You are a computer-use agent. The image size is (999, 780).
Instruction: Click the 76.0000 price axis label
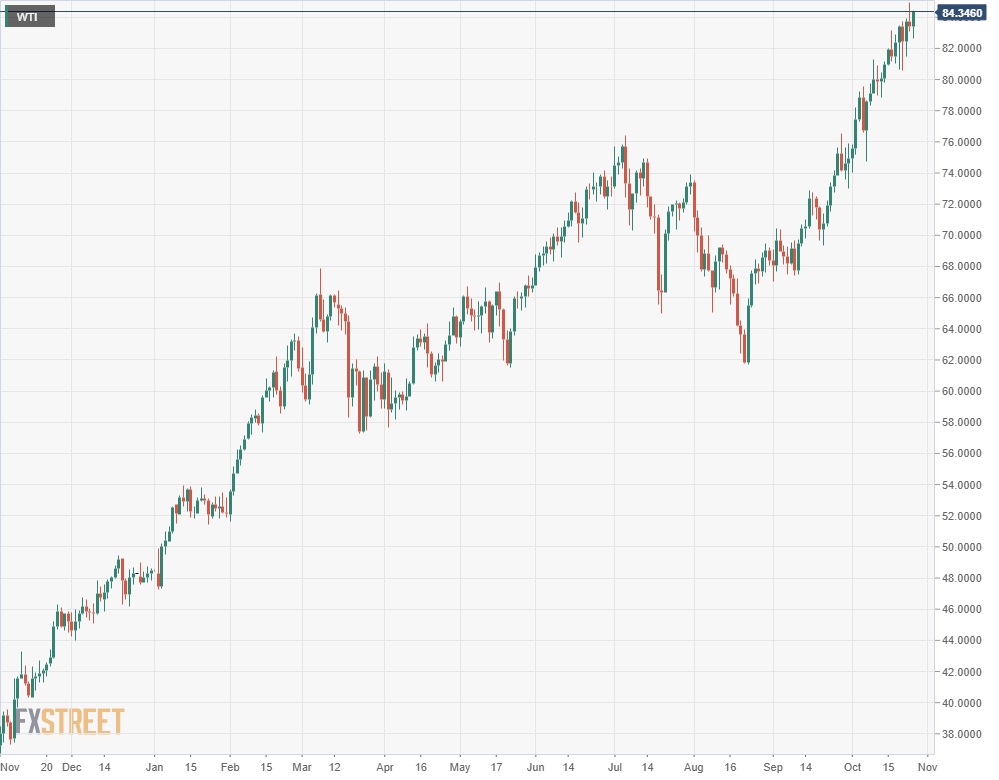[x=961, y=142]
